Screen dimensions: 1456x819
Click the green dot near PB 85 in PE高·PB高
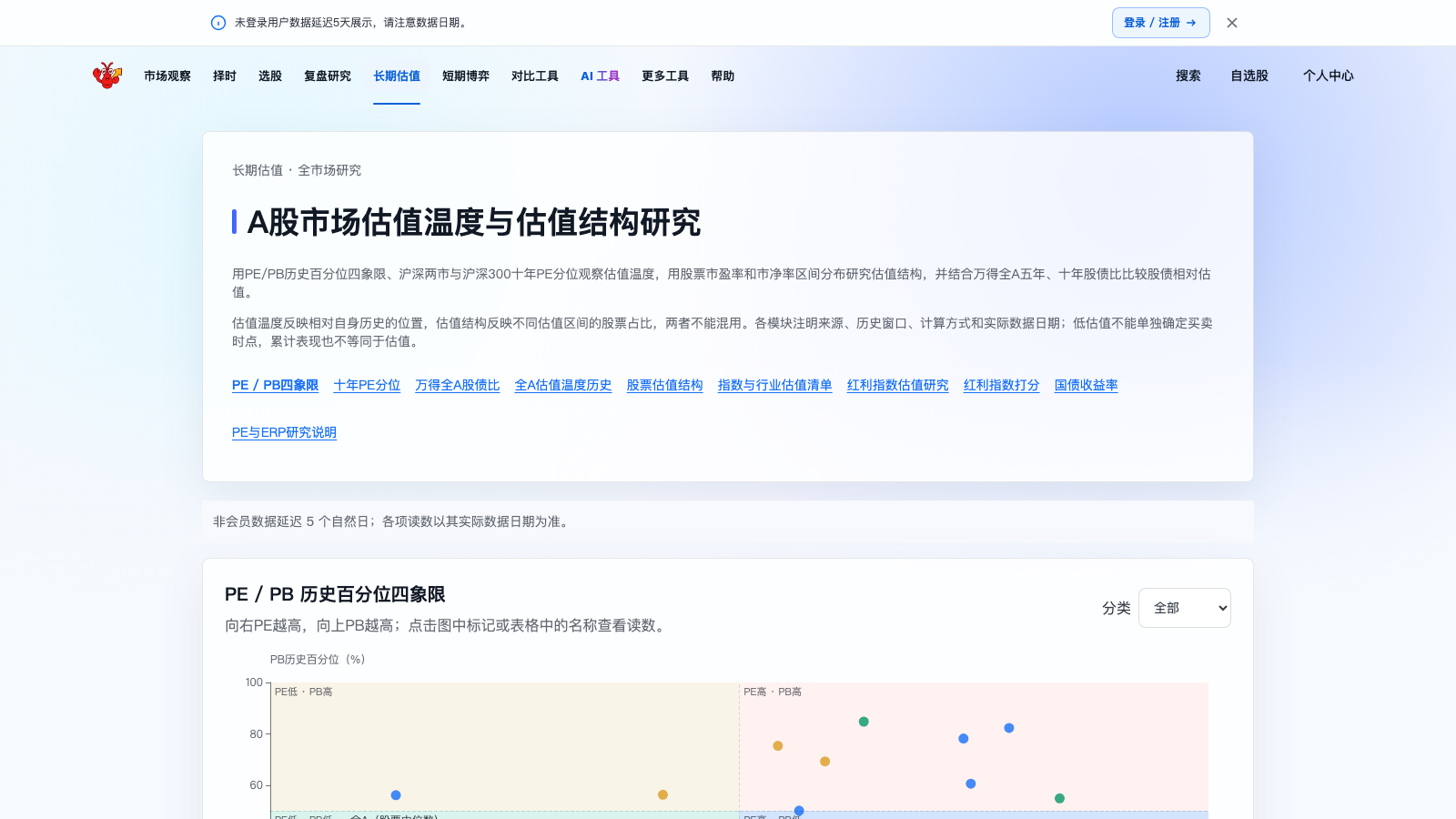point(864,722)
